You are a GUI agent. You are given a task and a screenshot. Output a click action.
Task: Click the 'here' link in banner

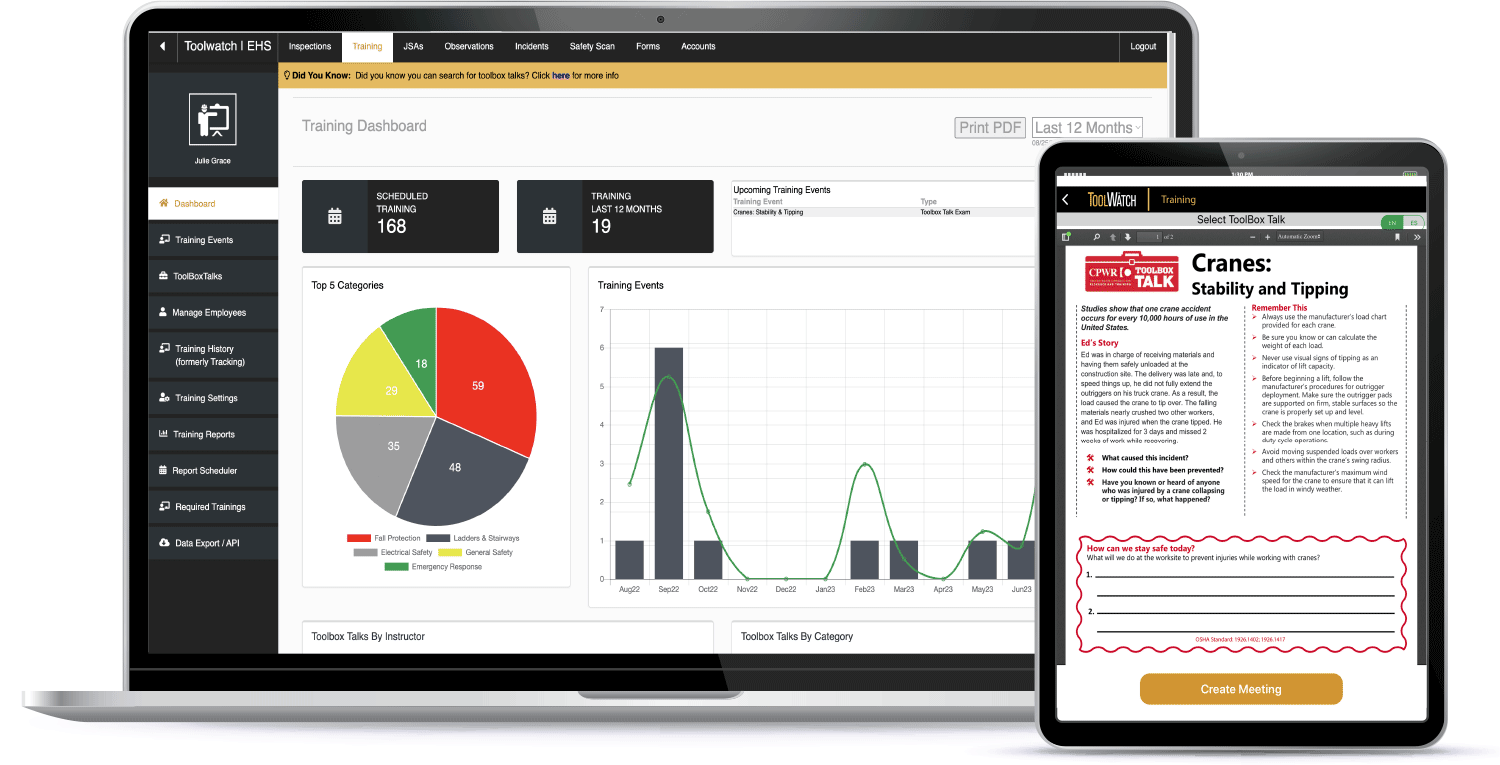point(561,75)
